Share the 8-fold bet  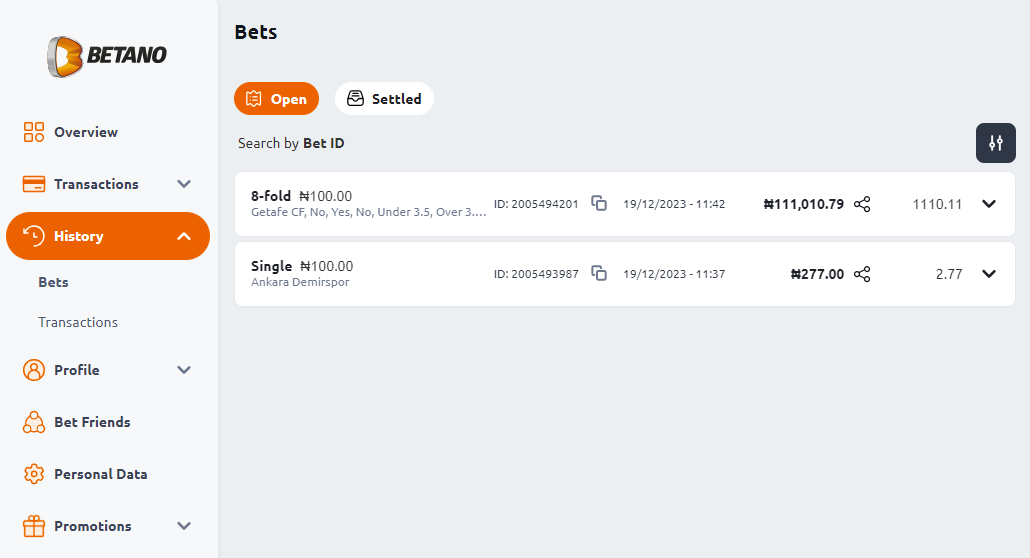click(862, 204)
